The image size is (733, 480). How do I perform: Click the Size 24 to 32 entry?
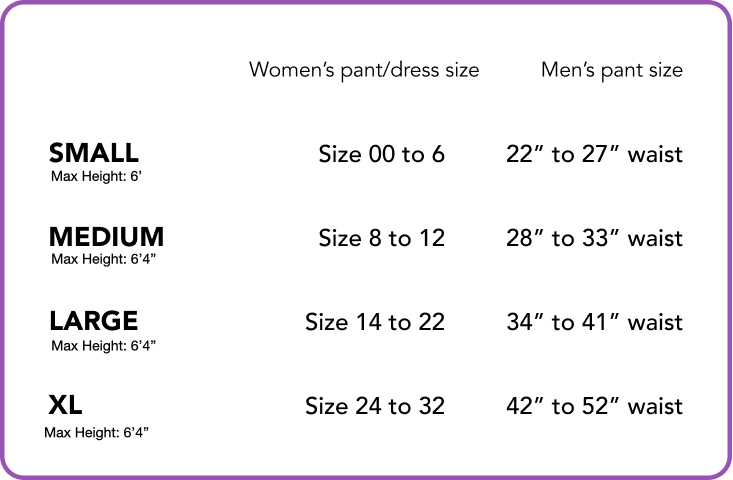coord(375,407)
